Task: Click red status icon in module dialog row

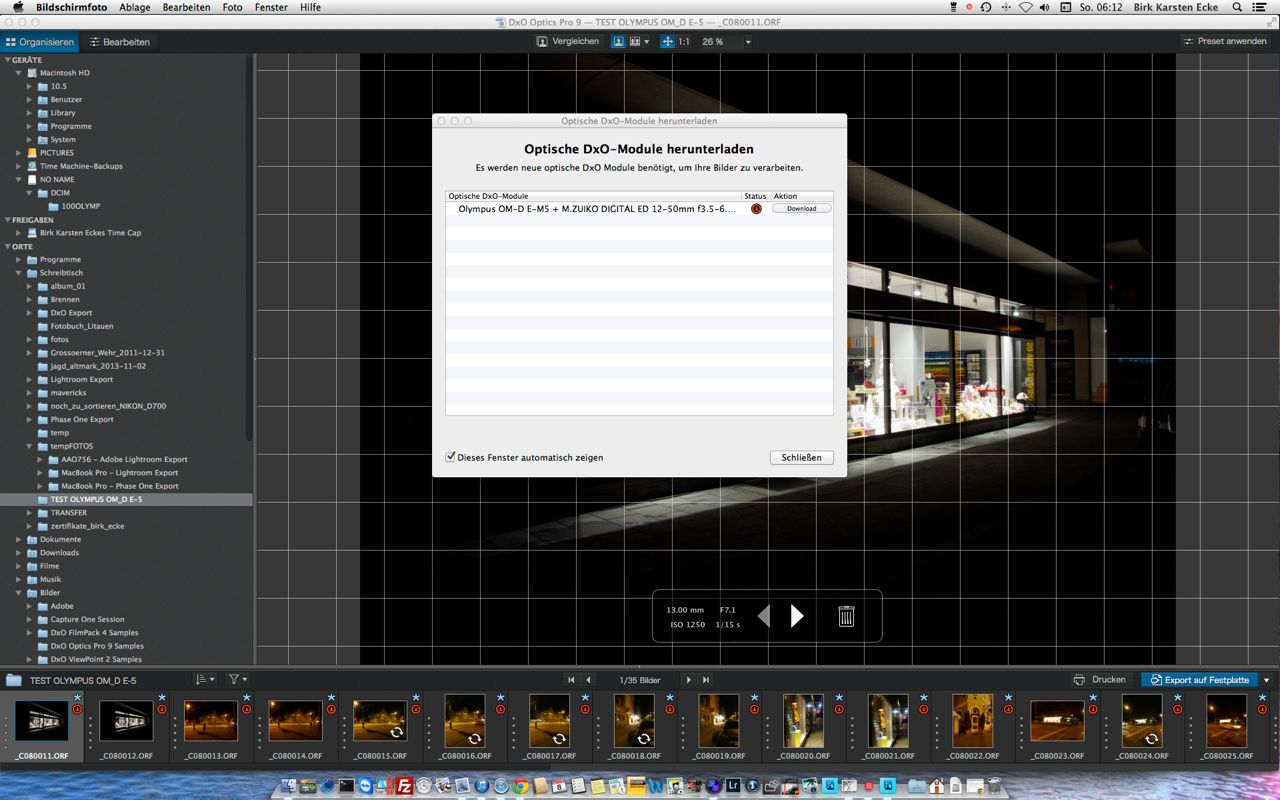Action: pos(756,209)
